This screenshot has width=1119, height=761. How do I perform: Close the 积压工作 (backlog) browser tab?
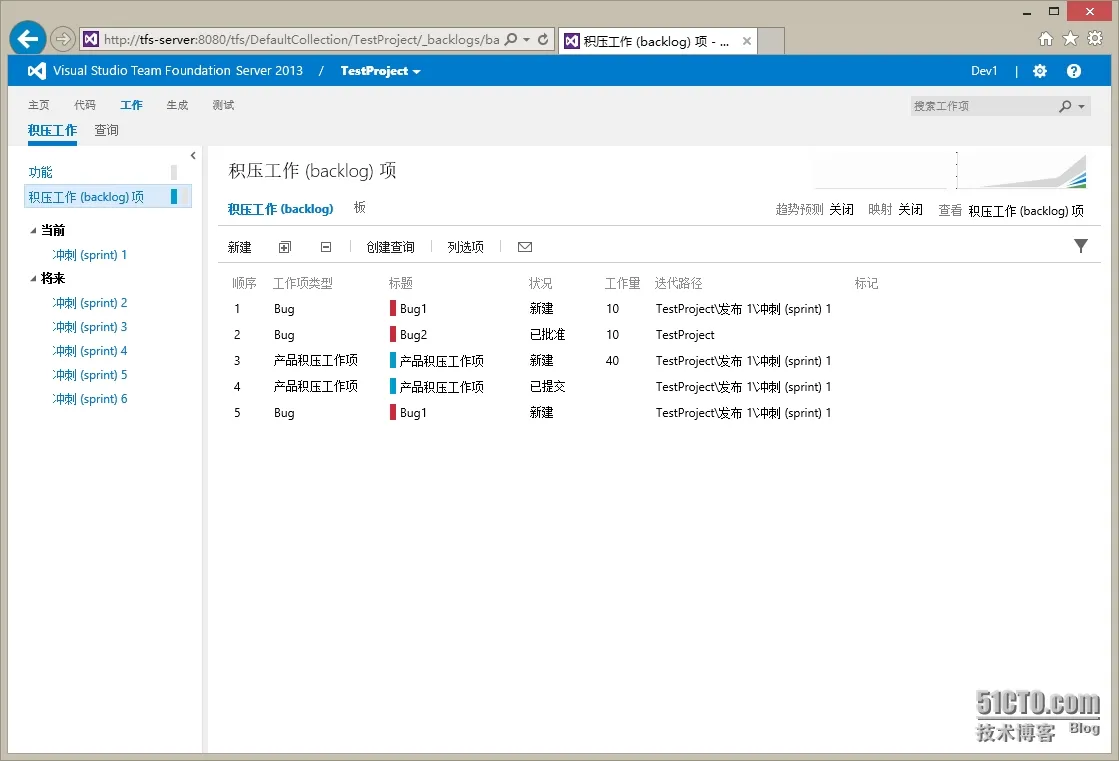coord(746,41)
